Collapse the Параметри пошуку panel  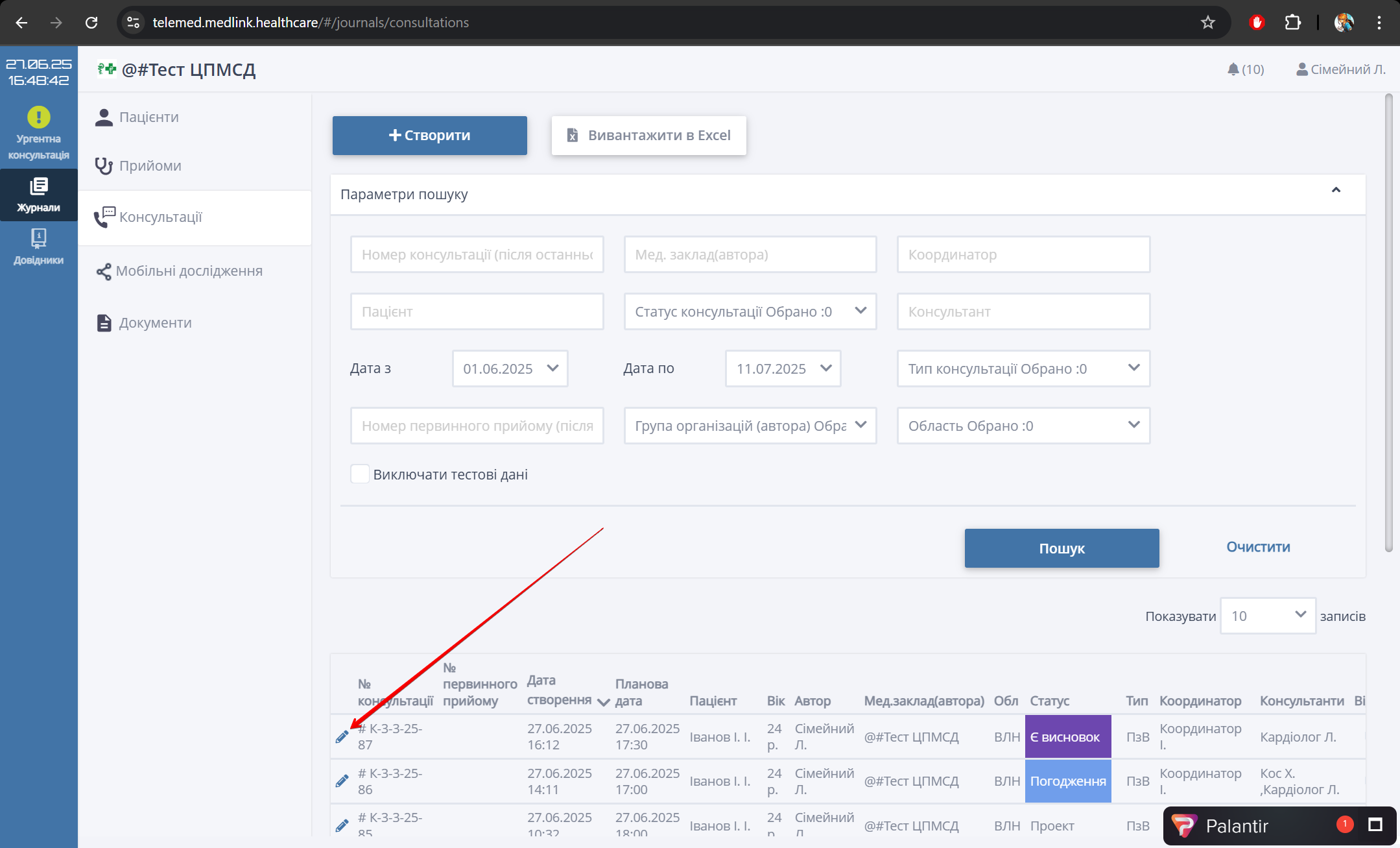[x=1336, y=191]
